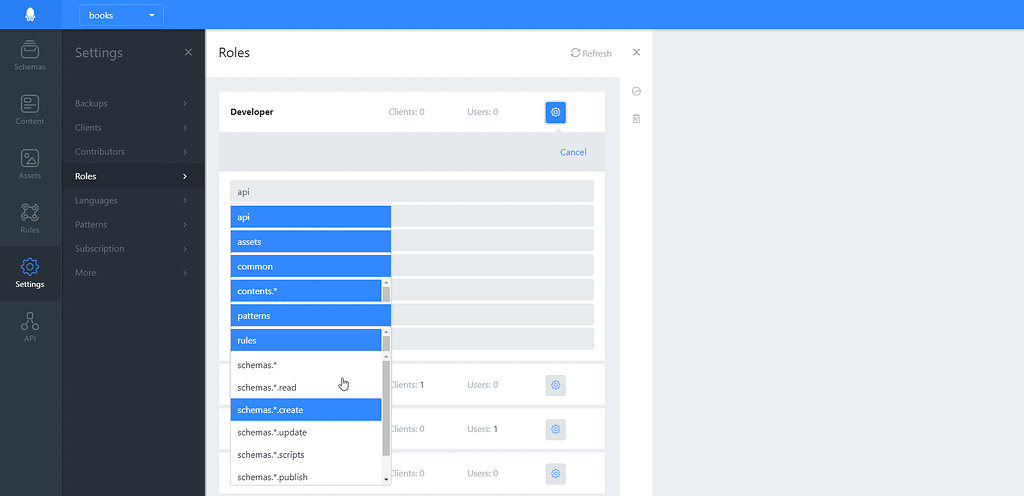1024x496 pixels.
Task: Click the permission input containing 'api'
Action: pos(412,192)
